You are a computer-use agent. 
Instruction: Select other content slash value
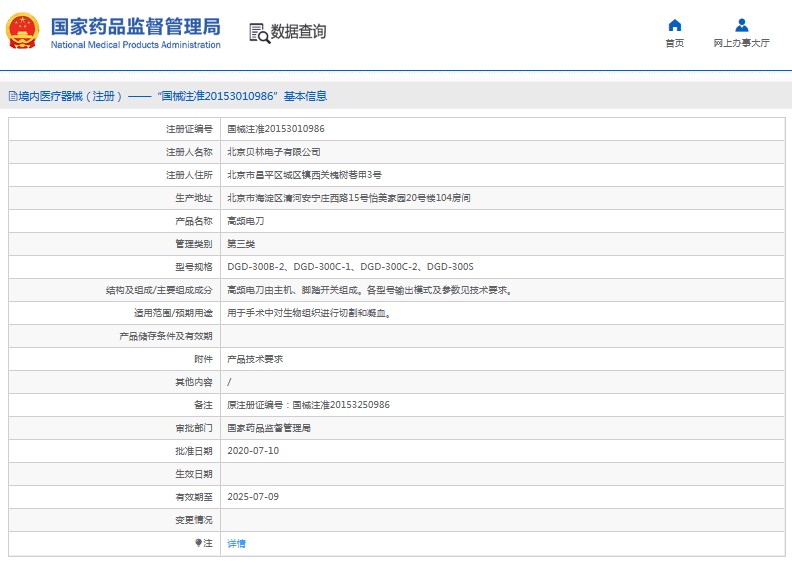click(229, 382)
